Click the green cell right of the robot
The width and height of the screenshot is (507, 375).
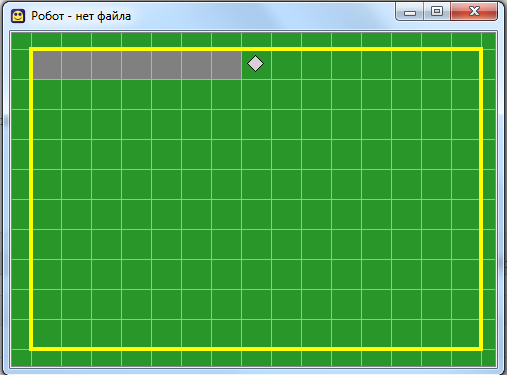(286, 65)
